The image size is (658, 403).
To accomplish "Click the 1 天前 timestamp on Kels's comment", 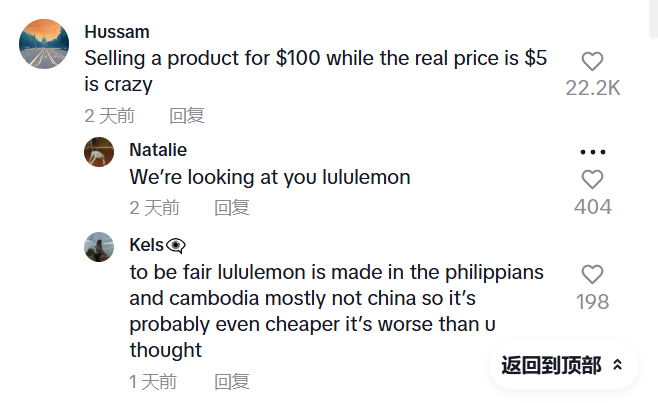I will tap(153, 381).
